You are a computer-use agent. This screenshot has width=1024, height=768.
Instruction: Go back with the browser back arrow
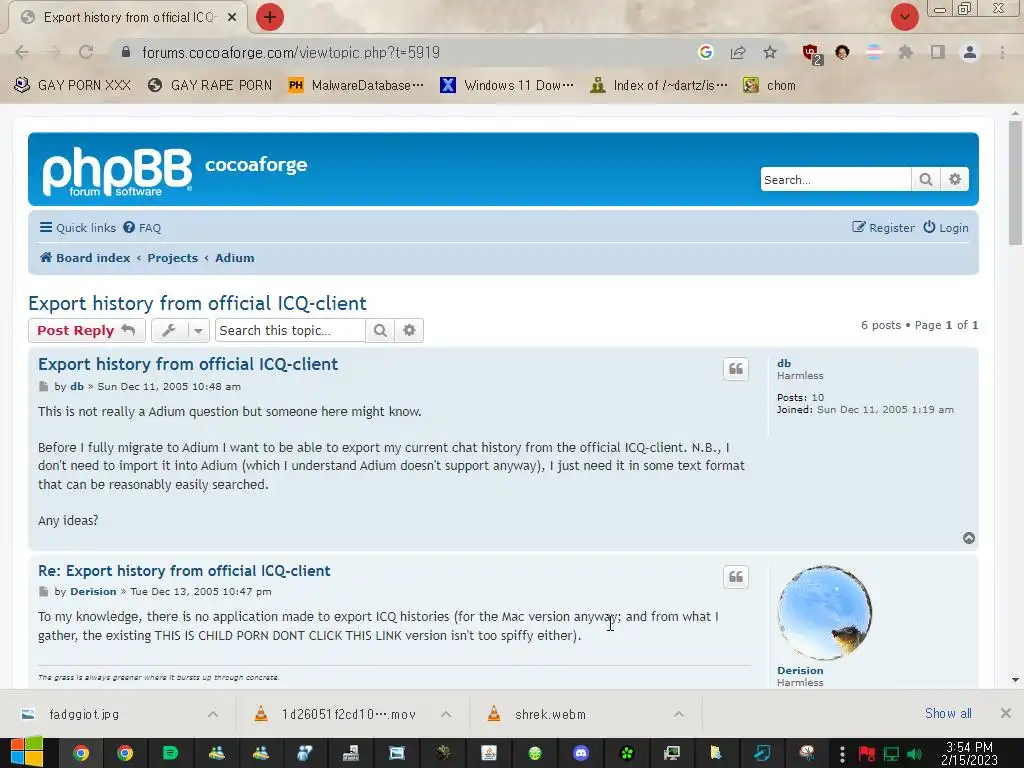(22, 52)
